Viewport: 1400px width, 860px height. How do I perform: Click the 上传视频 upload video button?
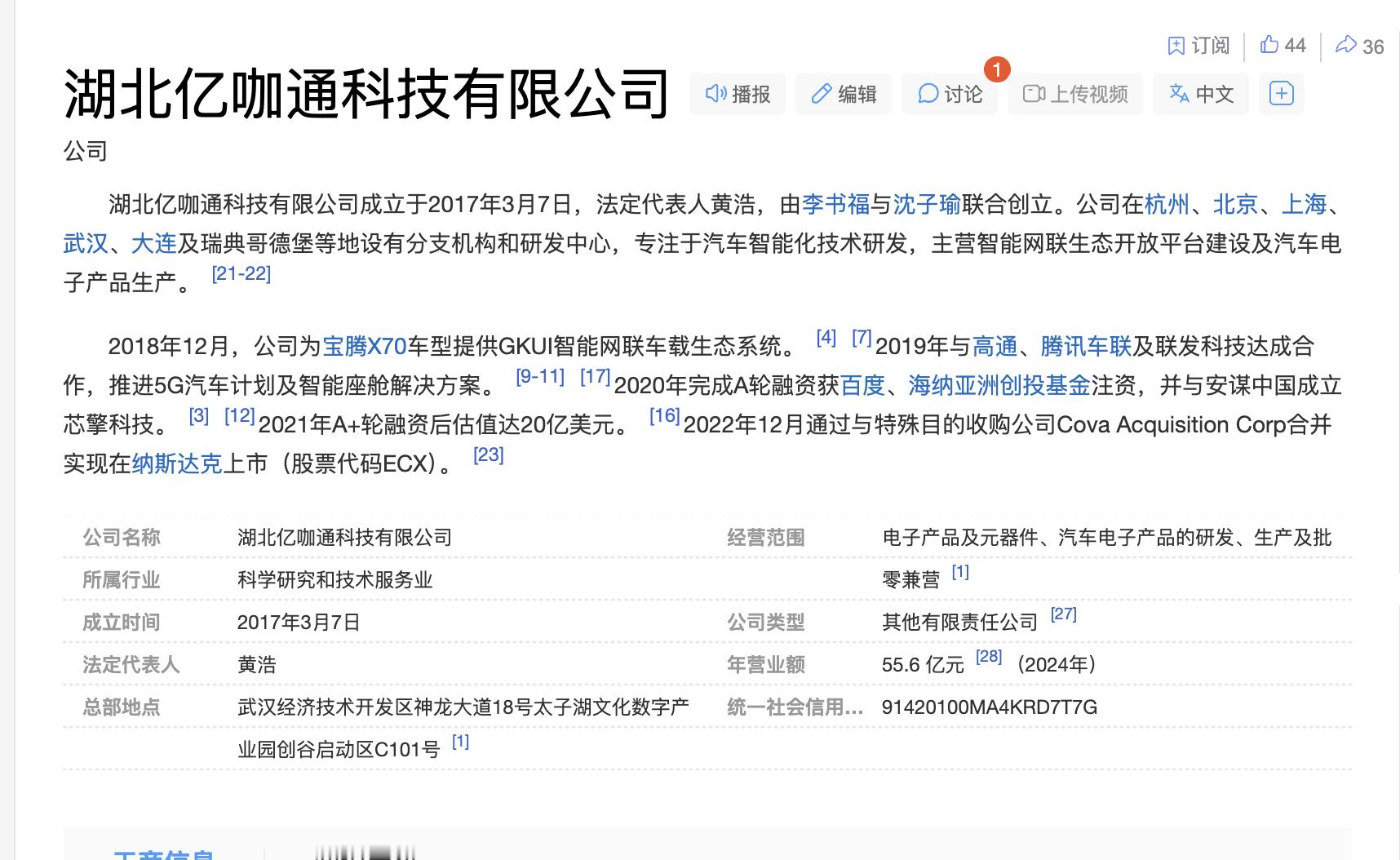1075,94
